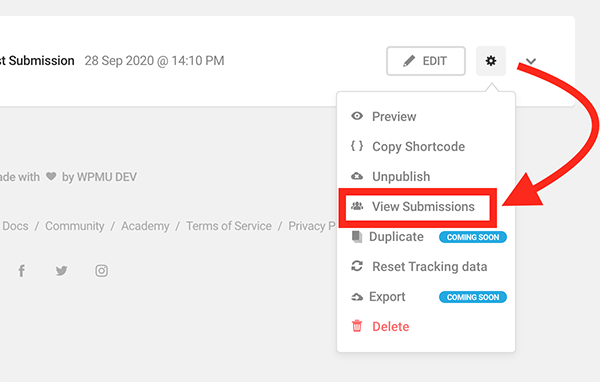Click the curly braces shortcode icon

click(x=357, y=146)
